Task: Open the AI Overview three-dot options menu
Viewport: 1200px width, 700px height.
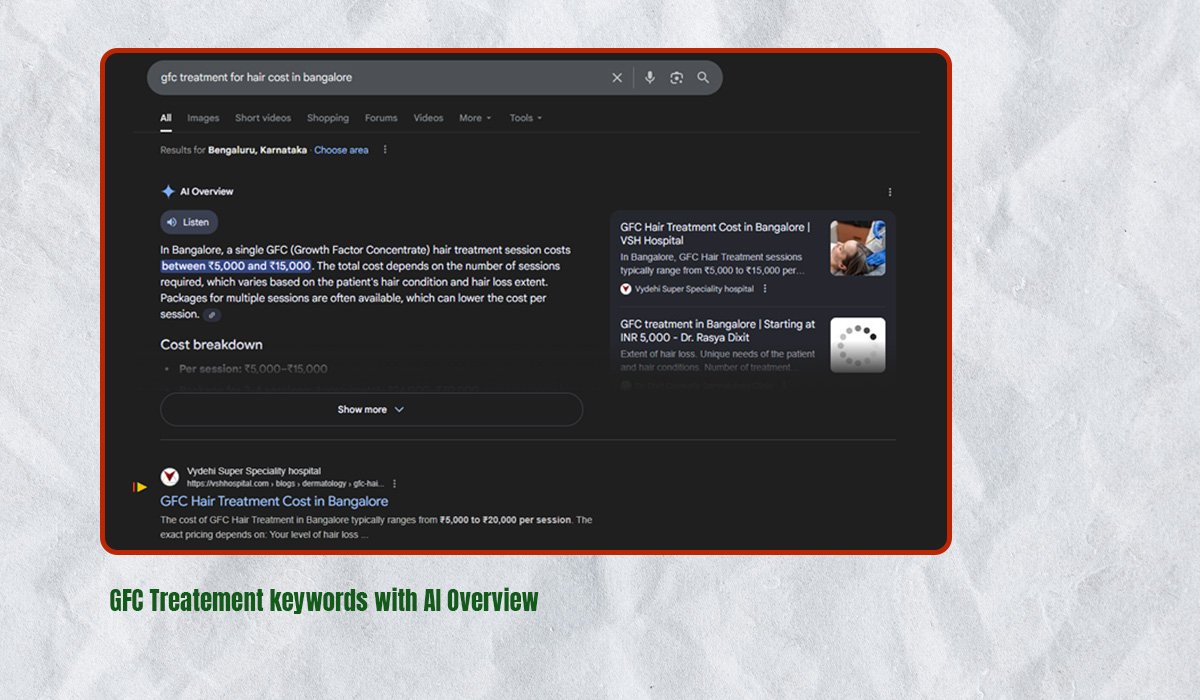Action: (890, 192)
